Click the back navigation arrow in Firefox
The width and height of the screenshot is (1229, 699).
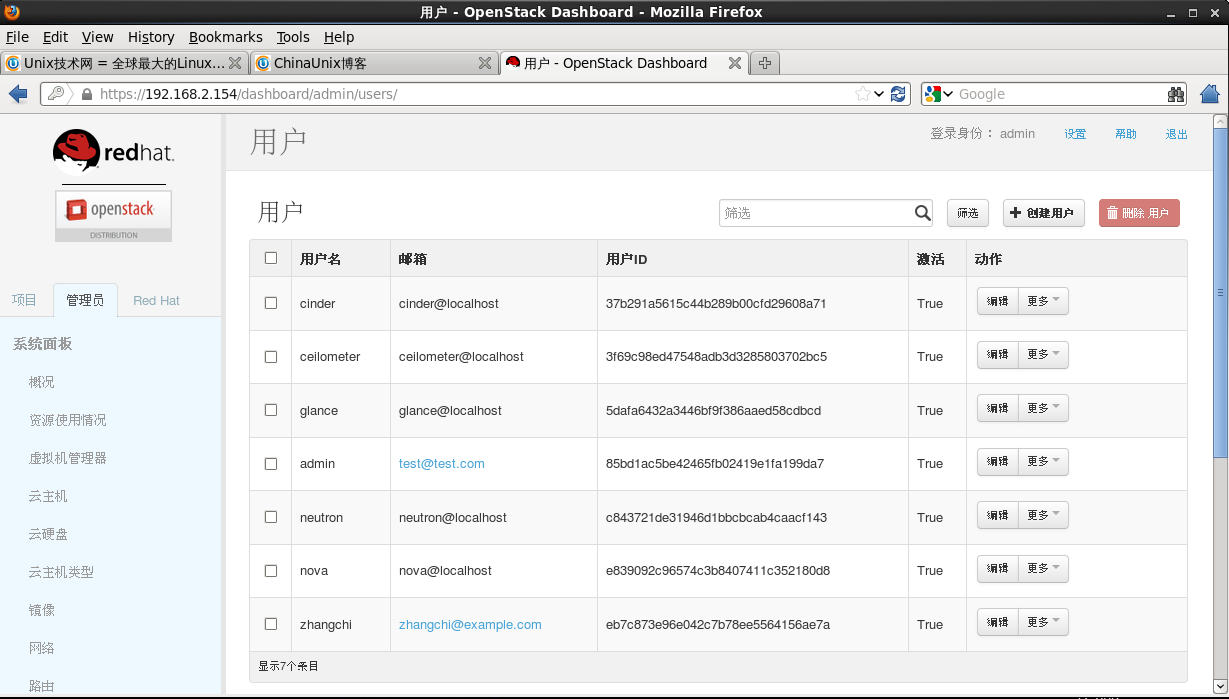click(17, 93)
